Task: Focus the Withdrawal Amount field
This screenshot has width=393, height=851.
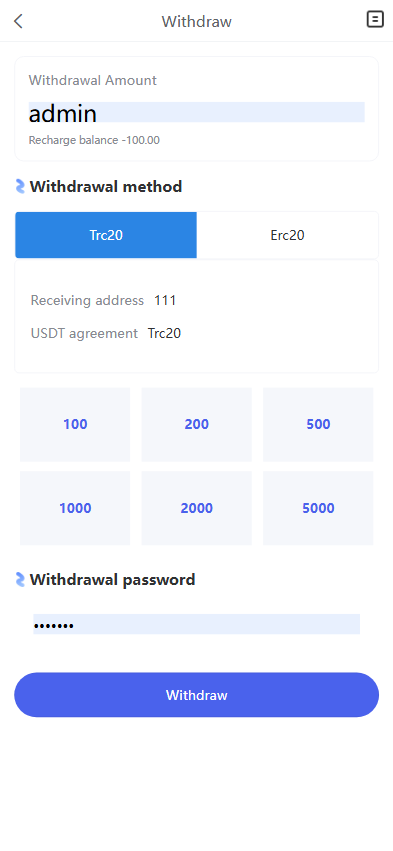Action: coord(196,112)
